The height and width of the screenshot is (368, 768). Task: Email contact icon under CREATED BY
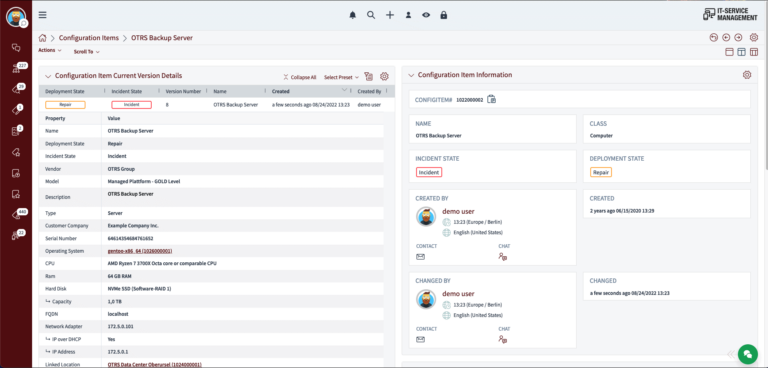click(420, 256)
